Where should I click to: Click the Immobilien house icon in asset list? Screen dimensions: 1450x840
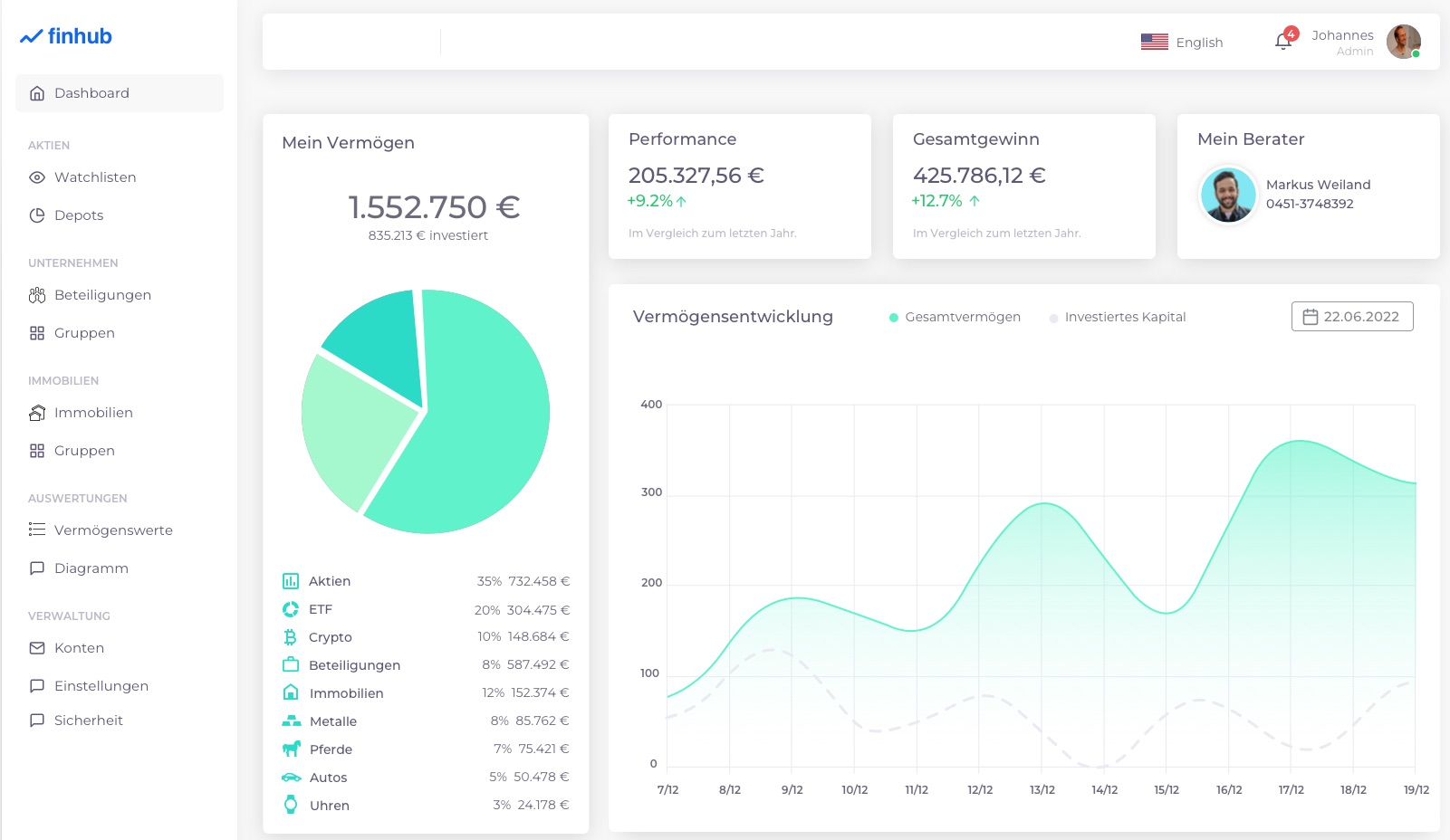pyautogui.click(x=291, y=692)
